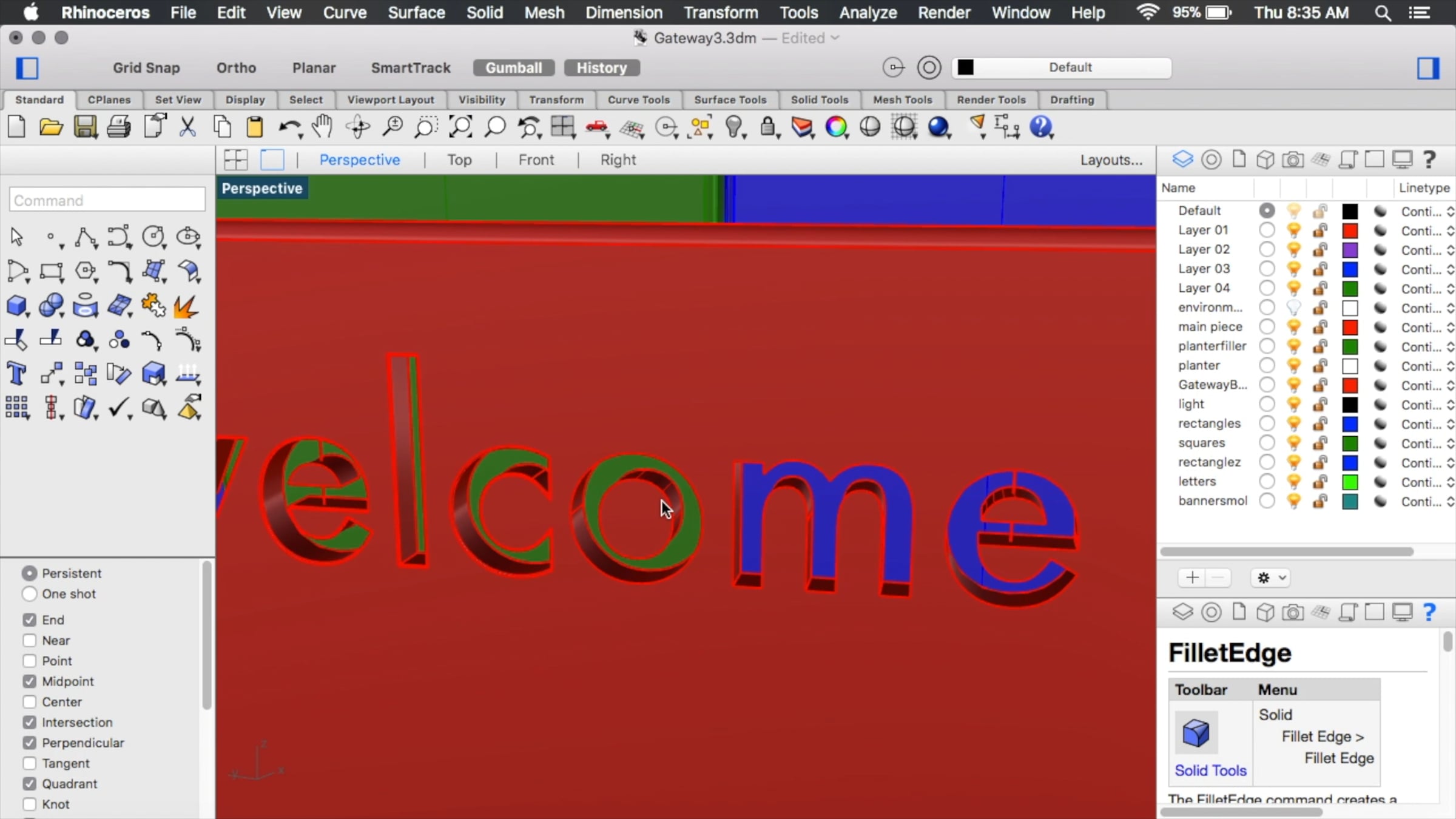Image resolution: width=1456 pixels, height=819 pixels.
Task: Click the Zoom Extents icon
Action: 460,127
